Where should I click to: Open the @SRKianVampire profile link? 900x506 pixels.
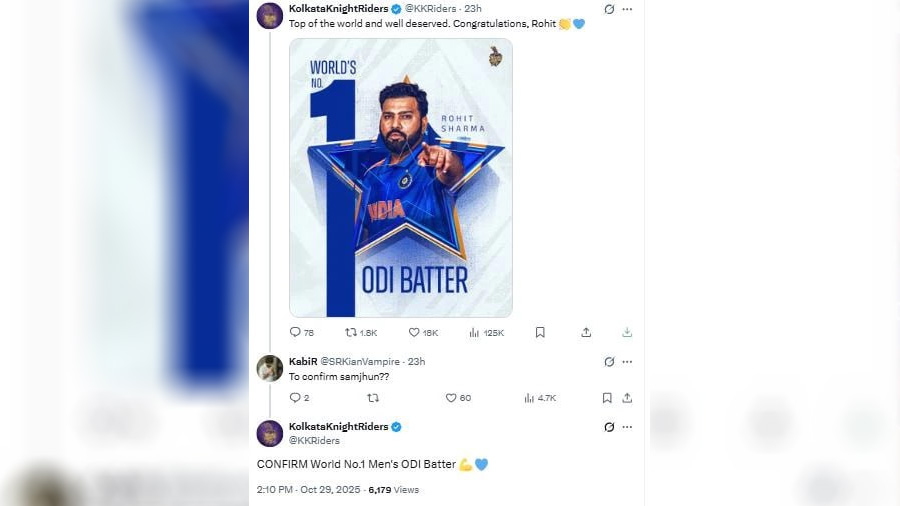coord(360,361)
